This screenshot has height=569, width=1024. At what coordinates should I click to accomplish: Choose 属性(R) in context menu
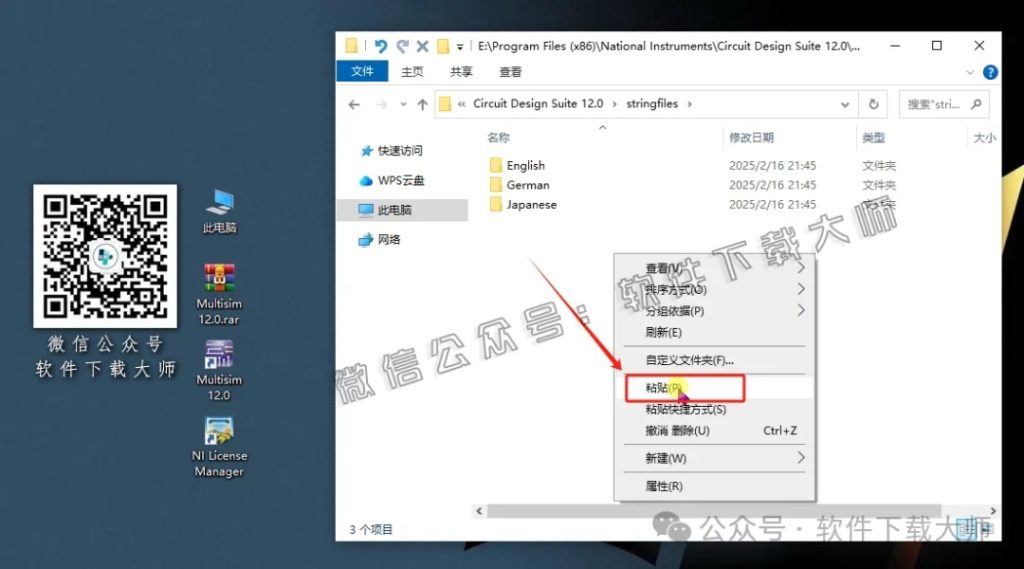(714, 487)
